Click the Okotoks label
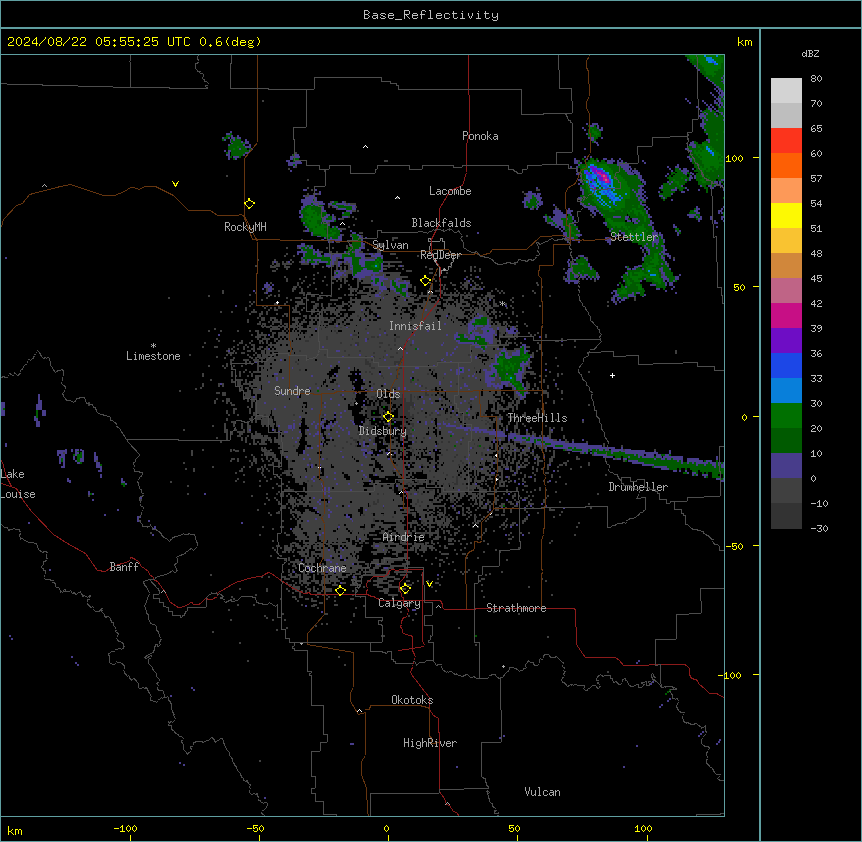Screen dimensions: 862x842 pos(412,700)
